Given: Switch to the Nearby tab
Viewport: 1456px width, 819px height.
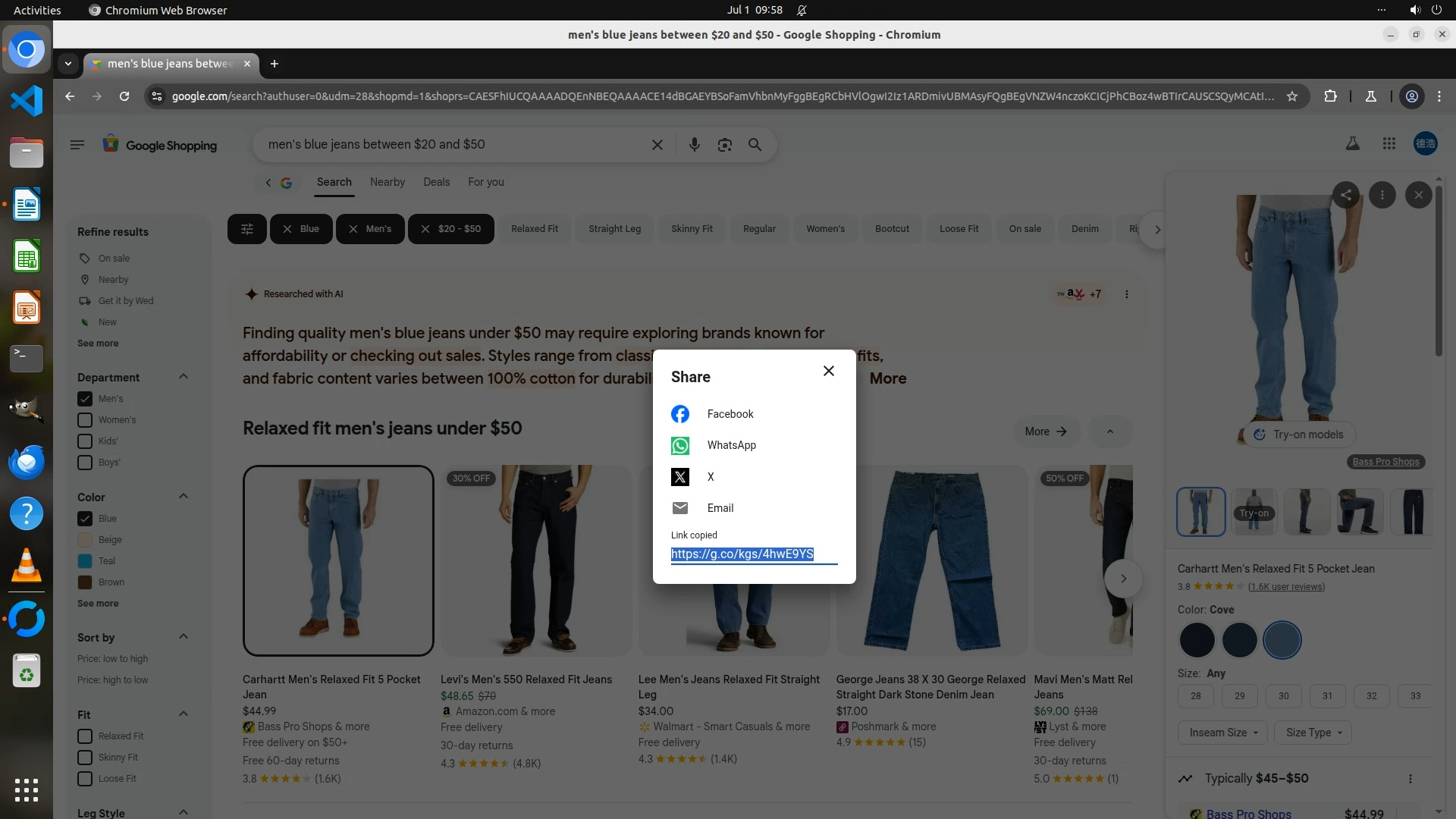Looking at the screenshot, I should (x=387, y=182).
